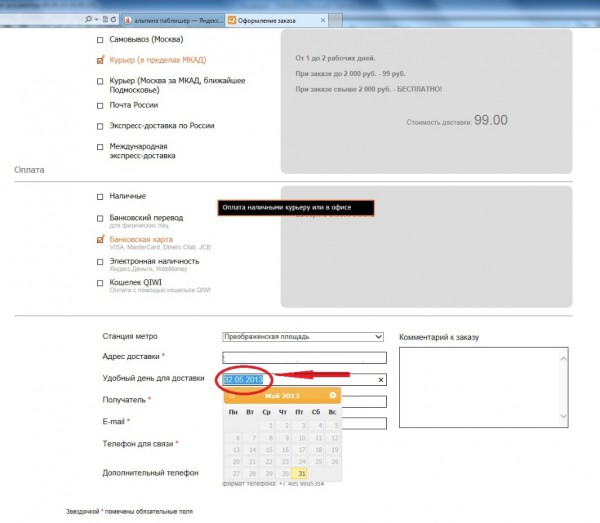Click the Удобный день для доставки date field
The image size is (600, 523).
pyautogui.click(x=304, y=380)
